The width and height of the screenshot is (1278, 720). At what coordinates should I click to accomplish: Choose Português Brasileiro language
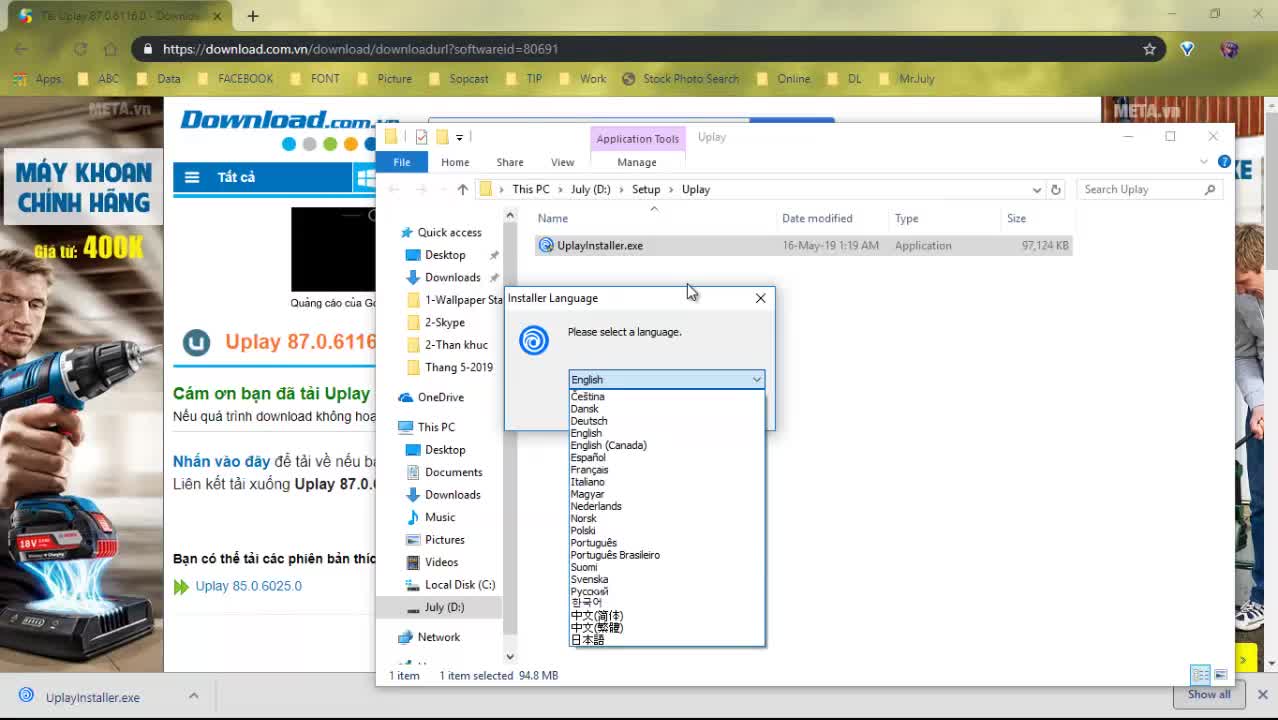(x=615, y=555)
